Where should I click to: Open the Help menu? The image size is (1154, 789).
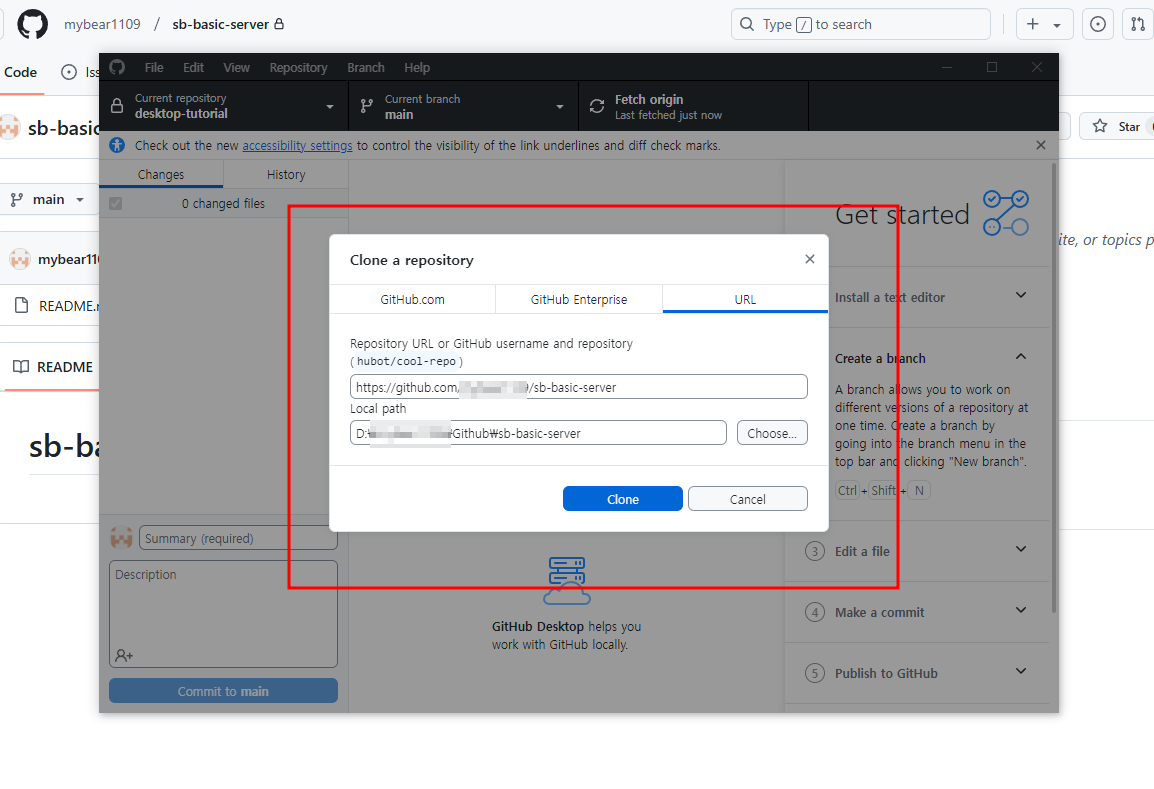[x=417, y=67]
